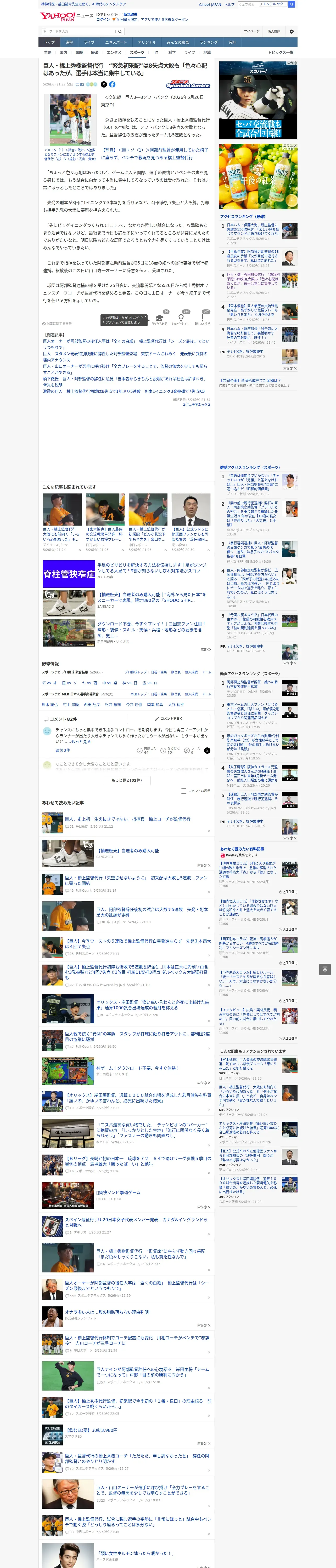Select the ライブ navigation tab

89,43
